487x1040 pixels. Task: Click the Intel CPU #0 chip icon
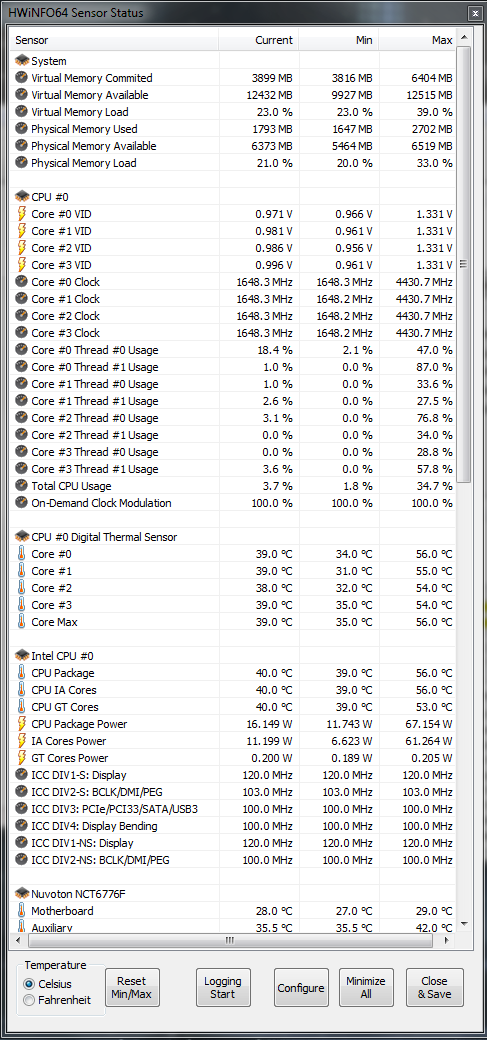tap(22, 656)
